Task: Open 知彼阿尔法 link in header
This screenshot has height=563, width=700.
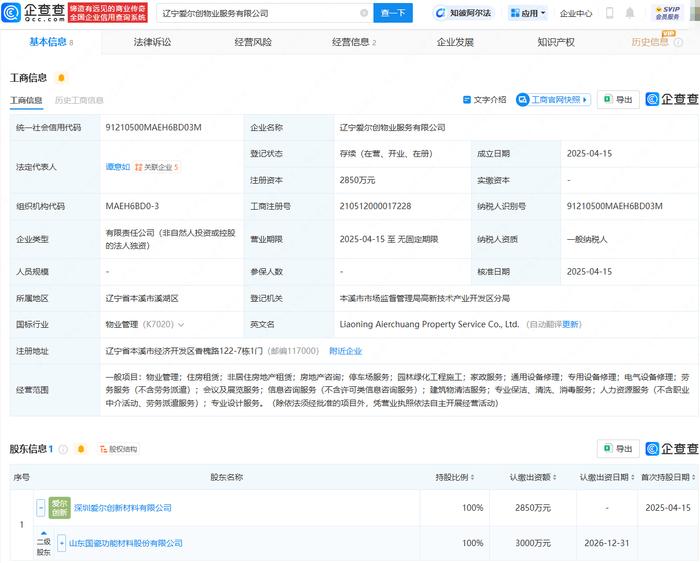Action: click(463, 13)
